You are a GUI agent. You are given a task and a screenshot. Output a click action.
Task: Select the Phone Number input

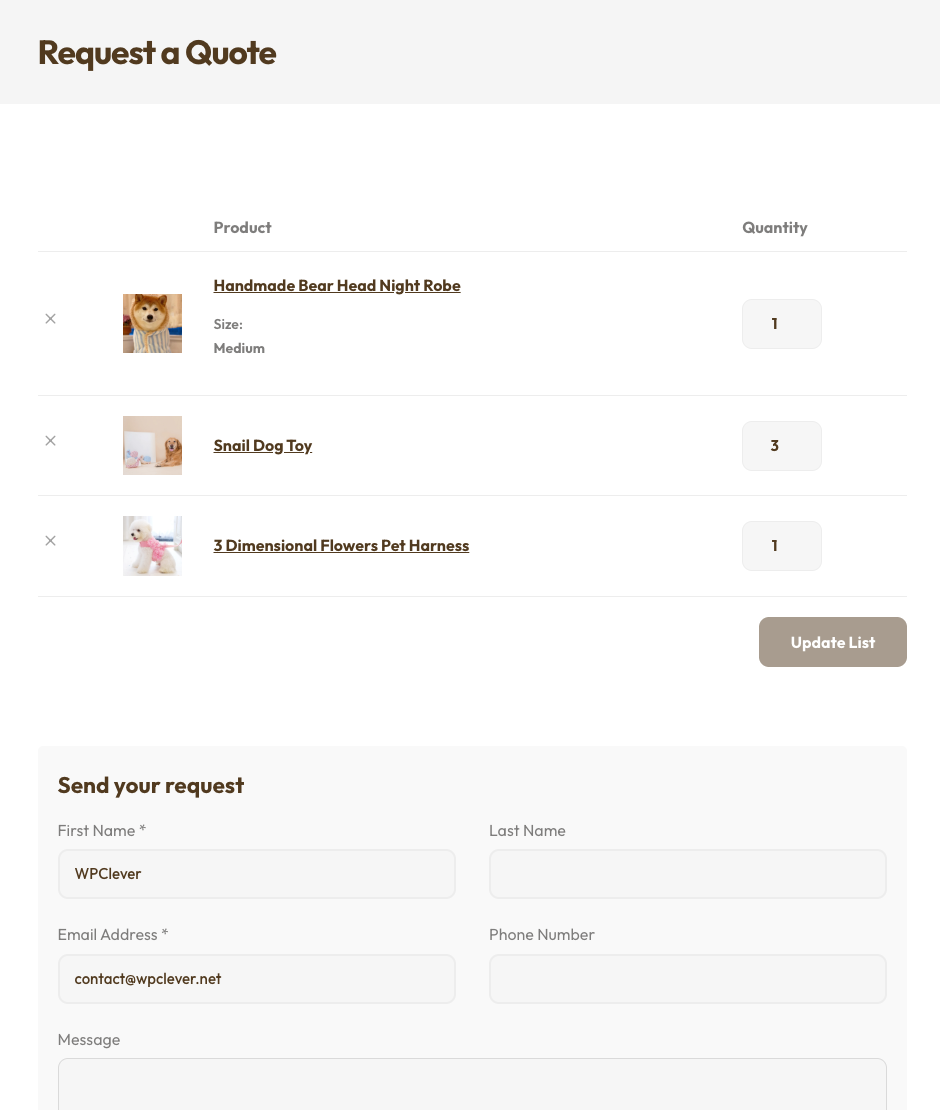pyautogui.click(x=687, y=979)
